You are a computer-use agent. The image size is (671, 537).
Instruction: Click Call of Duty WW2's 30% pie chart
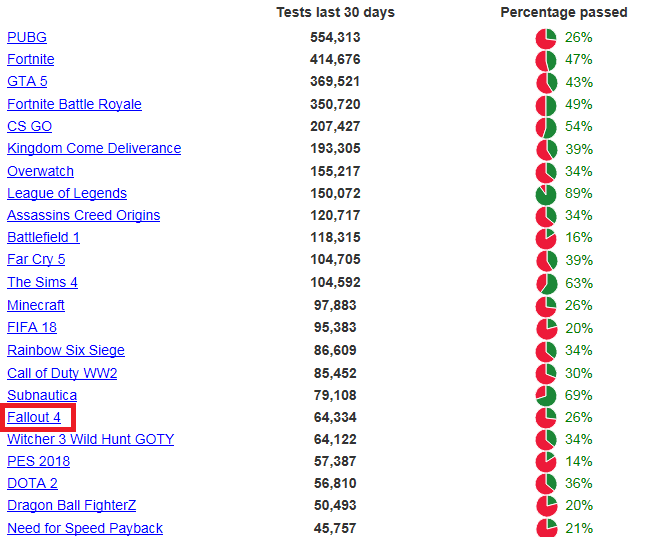tap(546, 374)
